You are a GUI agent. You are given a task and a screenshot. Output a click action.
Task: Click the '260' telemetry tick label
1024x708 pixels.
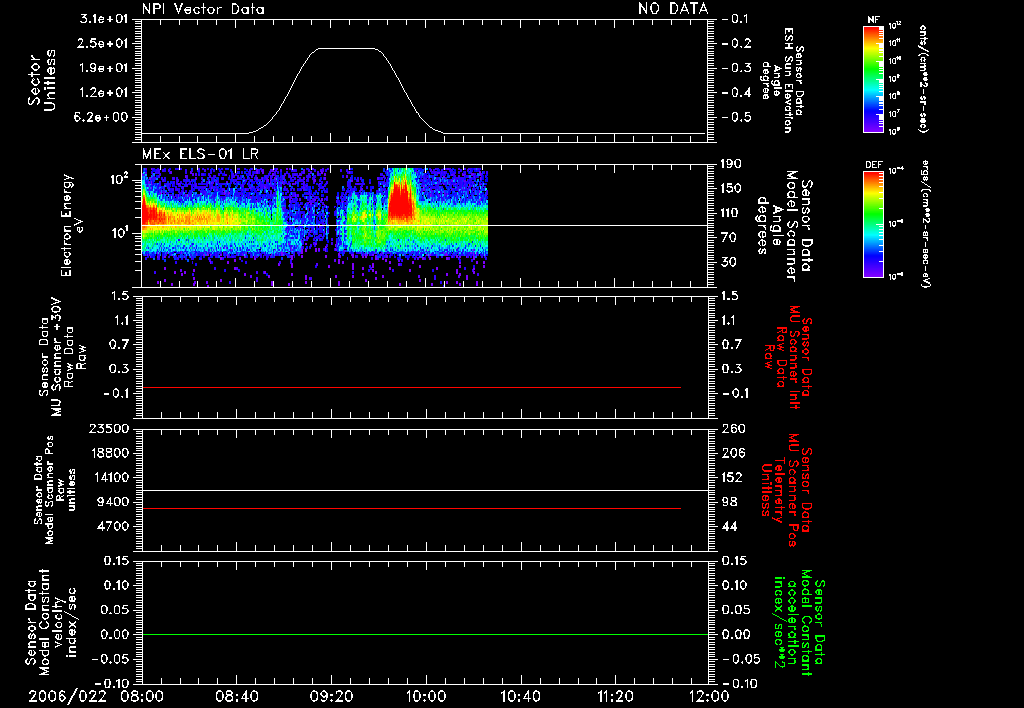click(x=734, y=429)
